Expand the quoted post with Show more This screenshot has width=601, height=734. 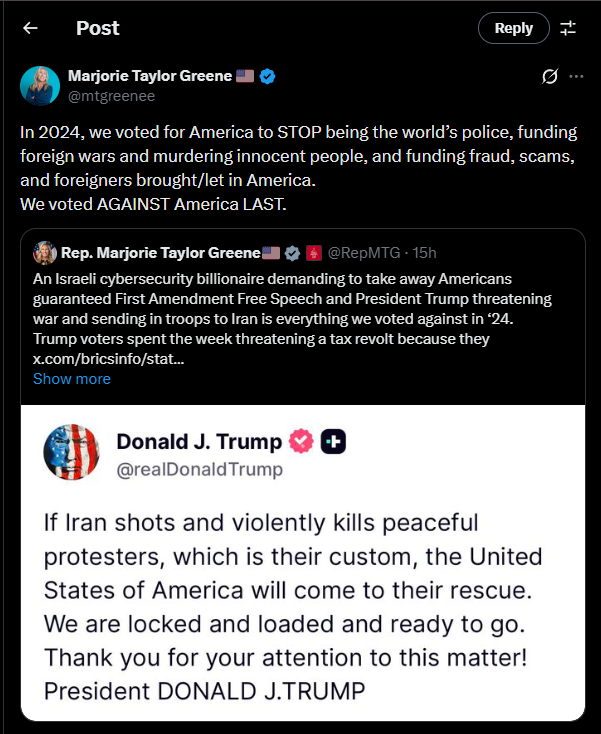point(72,379)
